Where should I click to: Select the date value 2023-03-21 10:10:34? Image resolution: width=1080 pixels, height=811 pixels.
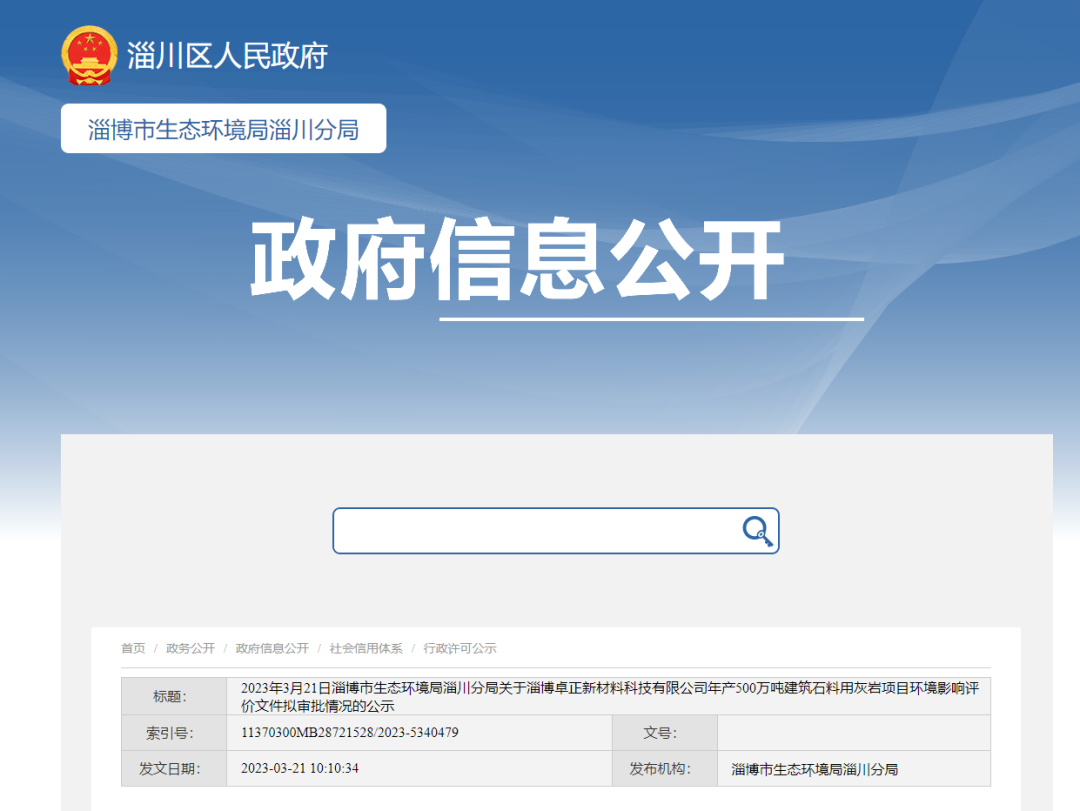(299, 769)
